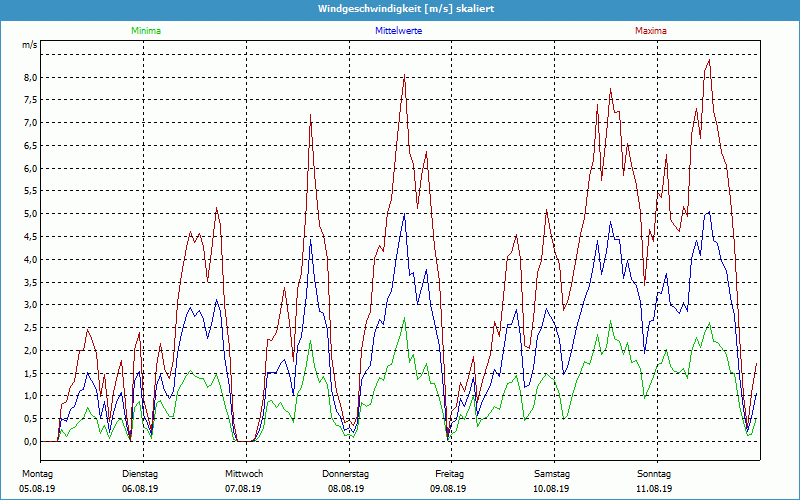
Task: Click the '0,5' y-axis value
Action: pos(31,418)
